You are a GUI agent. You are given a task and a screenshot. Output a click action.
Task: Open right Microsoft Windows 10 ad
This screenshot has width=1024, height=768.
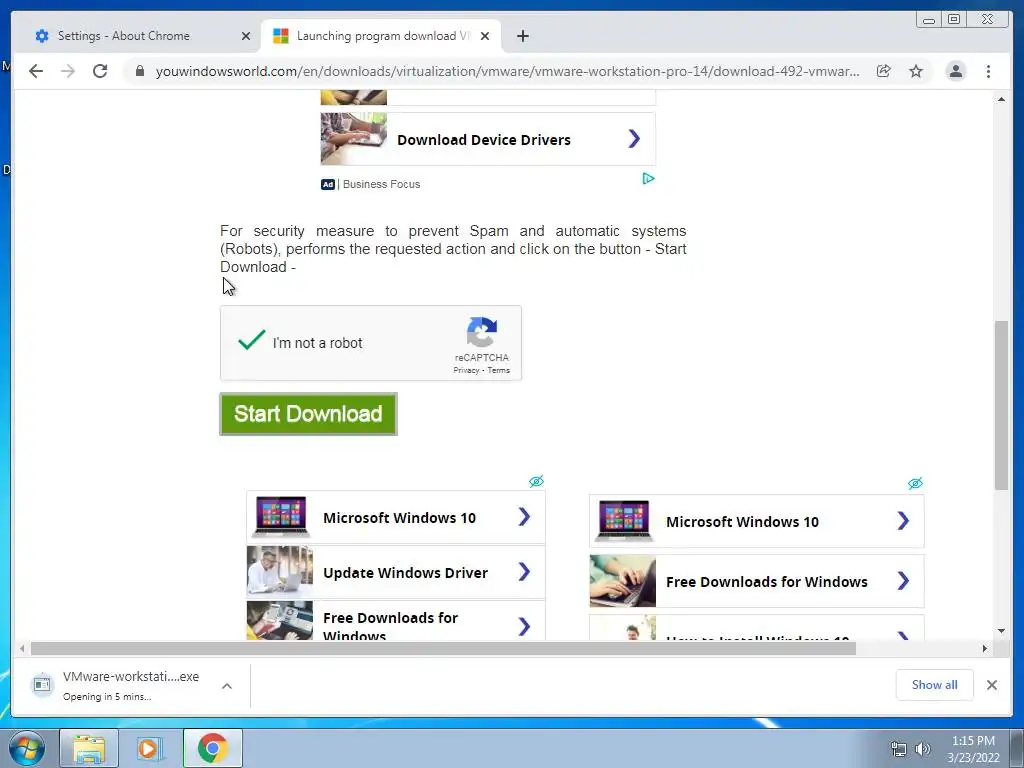756,521
